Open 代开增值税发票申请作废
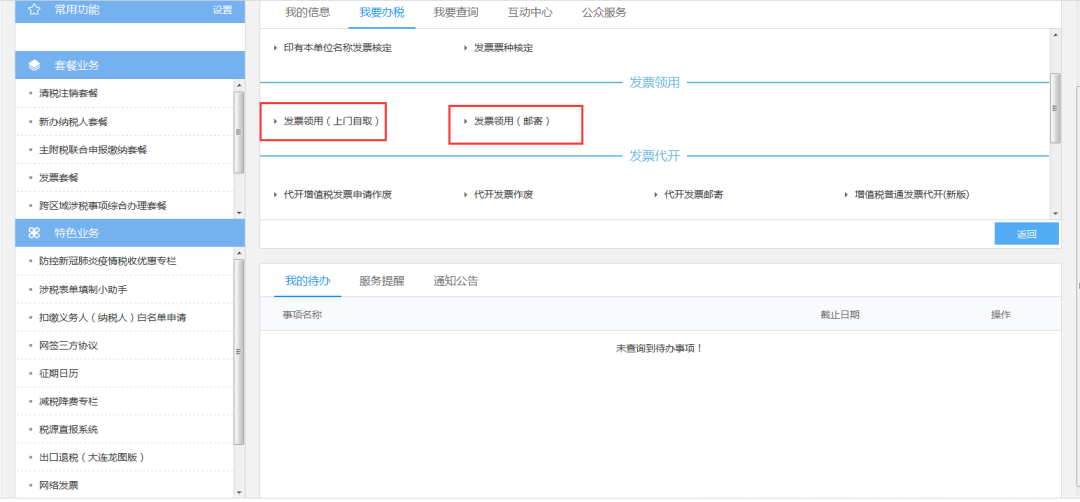The width and height of the screenshot is (1080, 502). 338,195
